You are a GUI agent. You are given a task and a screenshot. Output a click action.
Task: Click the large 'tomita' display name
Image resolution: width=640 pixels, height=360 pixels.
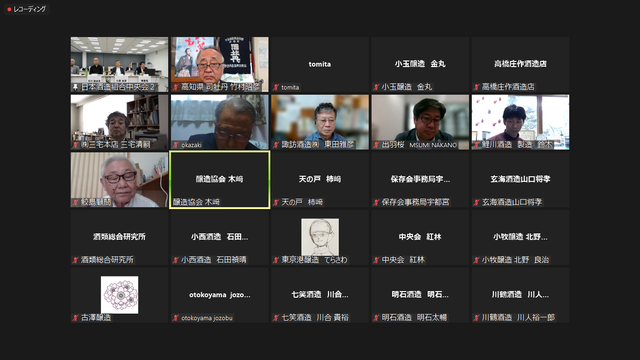pos(320,64)
